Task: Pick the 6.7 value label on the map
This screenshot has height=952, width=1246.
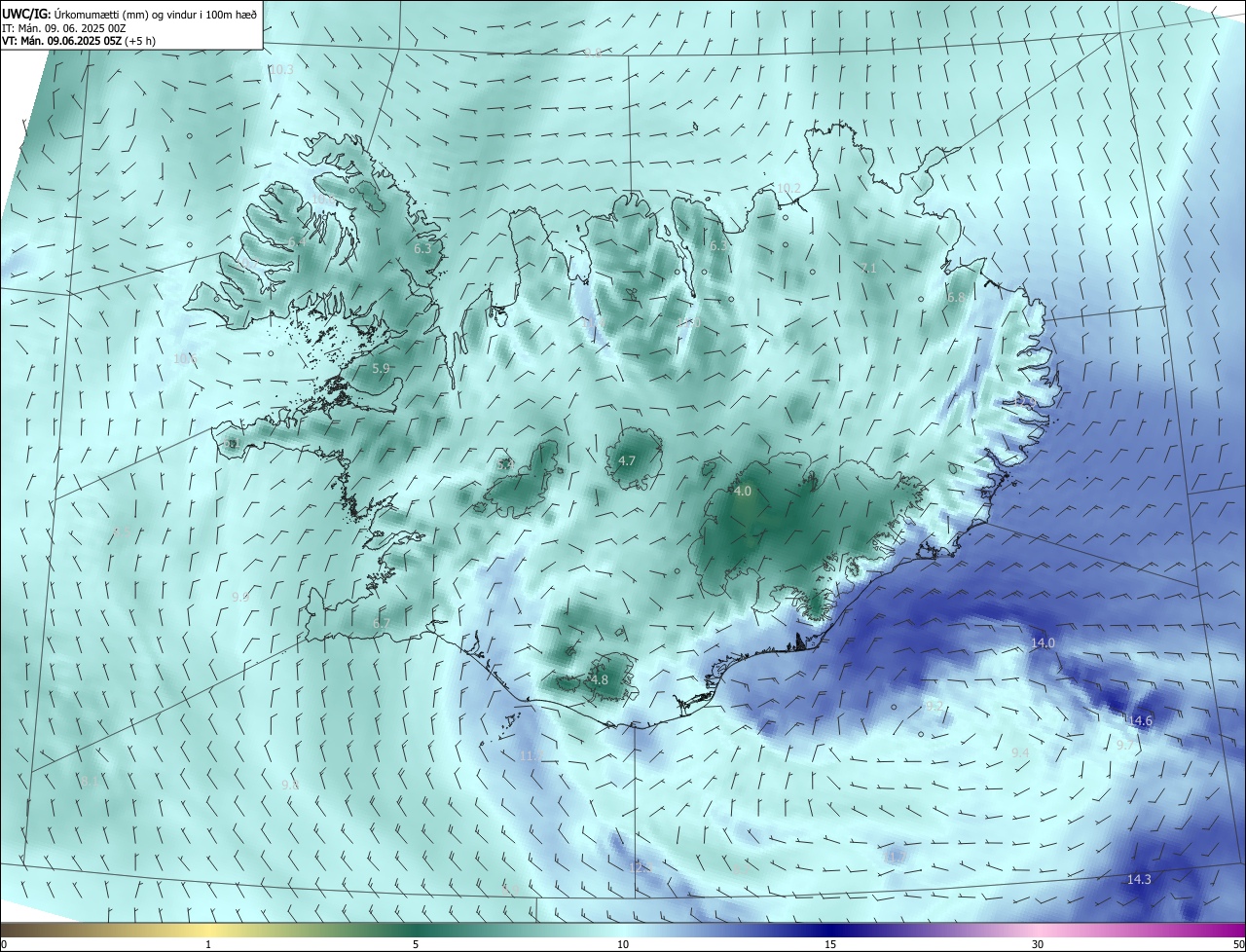Action: 382,623
